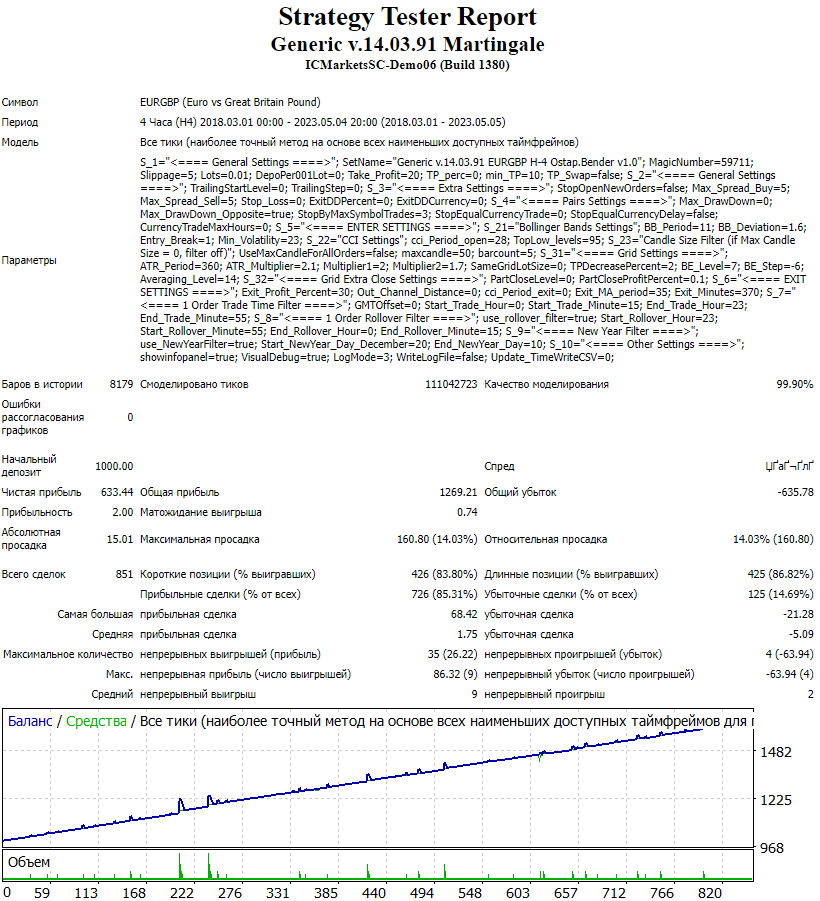Click the Период label
The height and width of the screenshot is (901, 820).
[x=20, y=122]
